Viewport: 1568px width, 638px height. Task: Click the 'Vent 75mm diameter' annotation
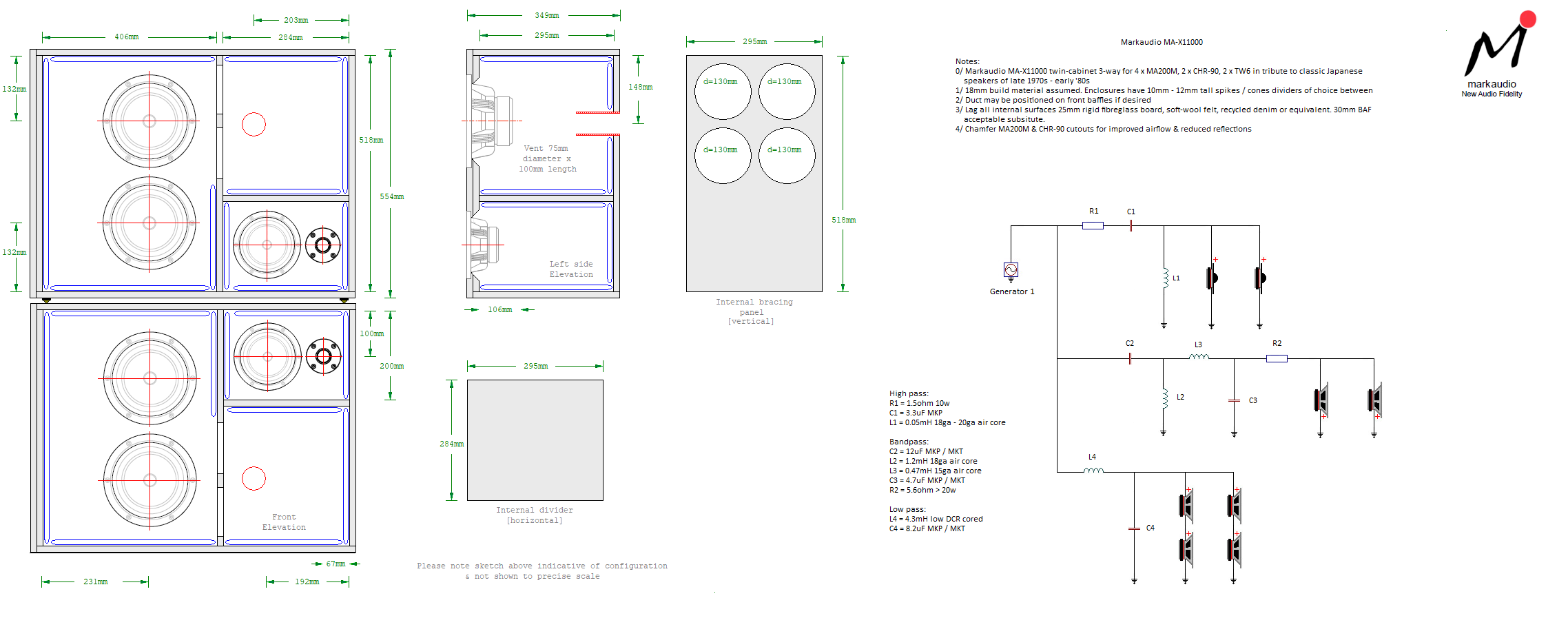coord(547,158)
